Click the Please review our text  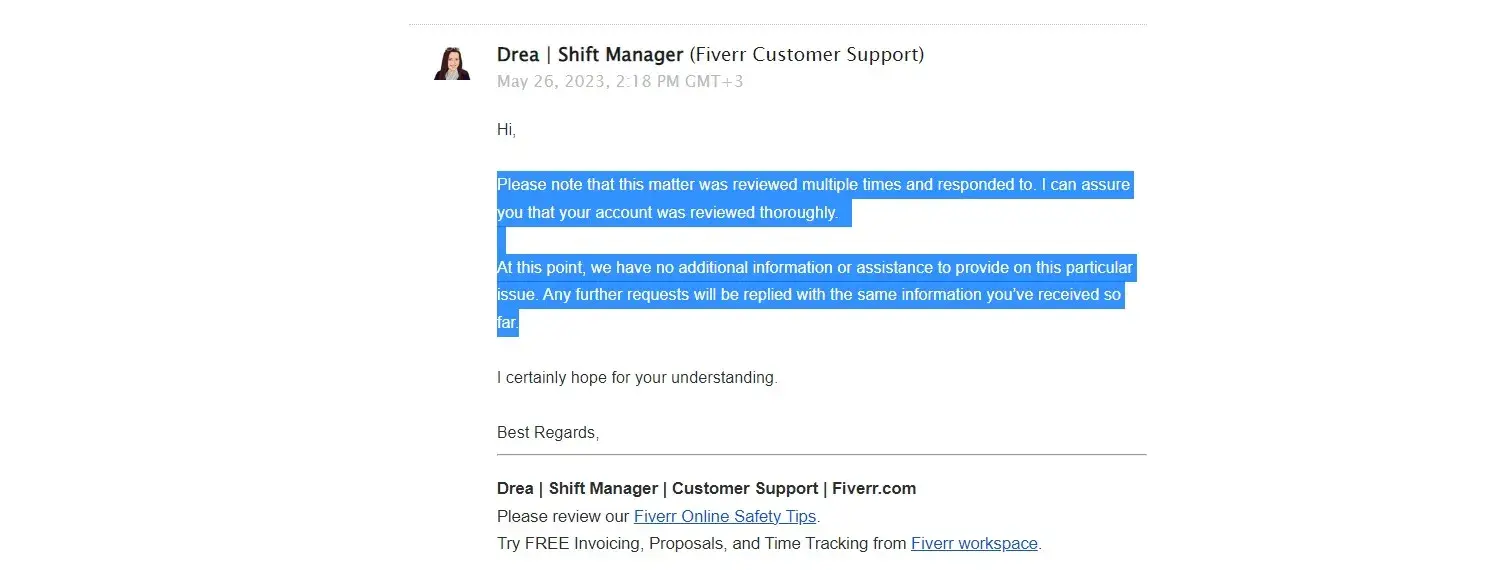[563, 516]
